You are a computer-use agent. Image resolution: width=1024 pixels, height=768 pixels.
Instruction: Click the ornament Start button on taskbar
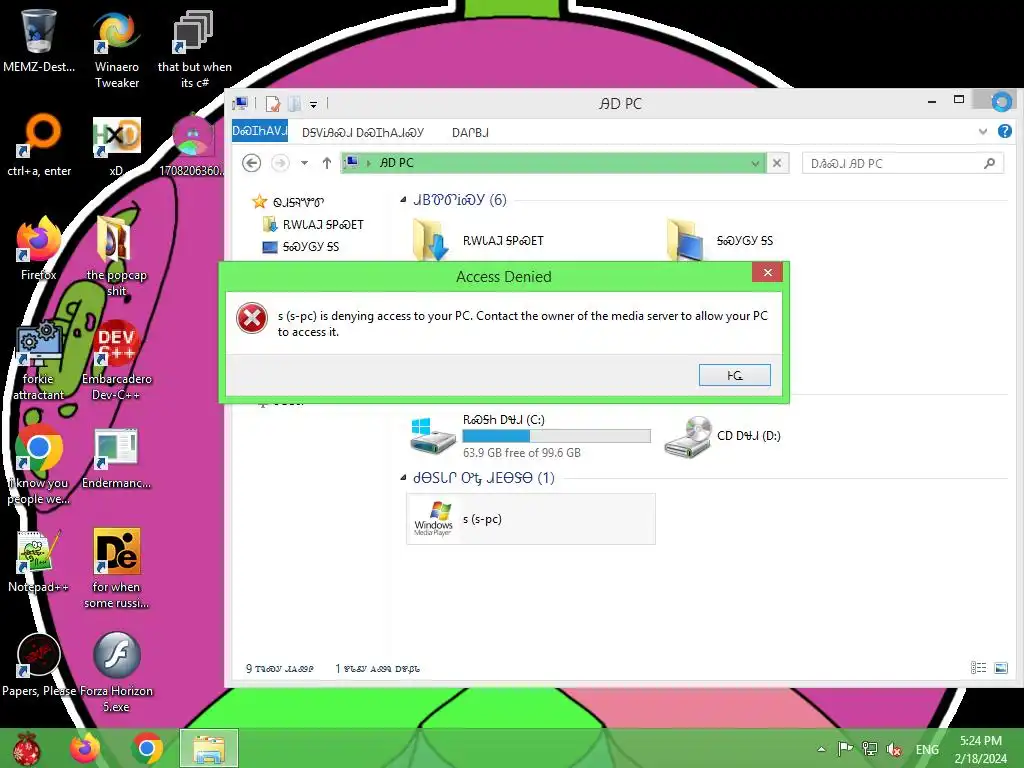(27, 748)
